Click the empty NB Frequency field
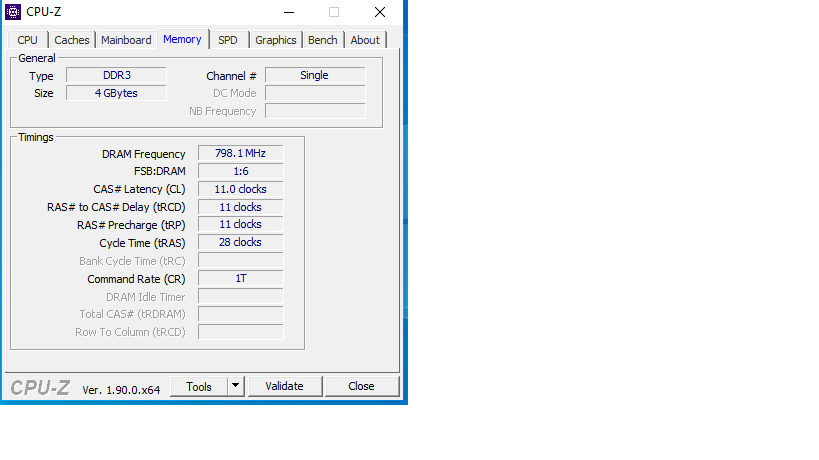The height and width of the screenshot is (460, 819). tap(315, 111)
